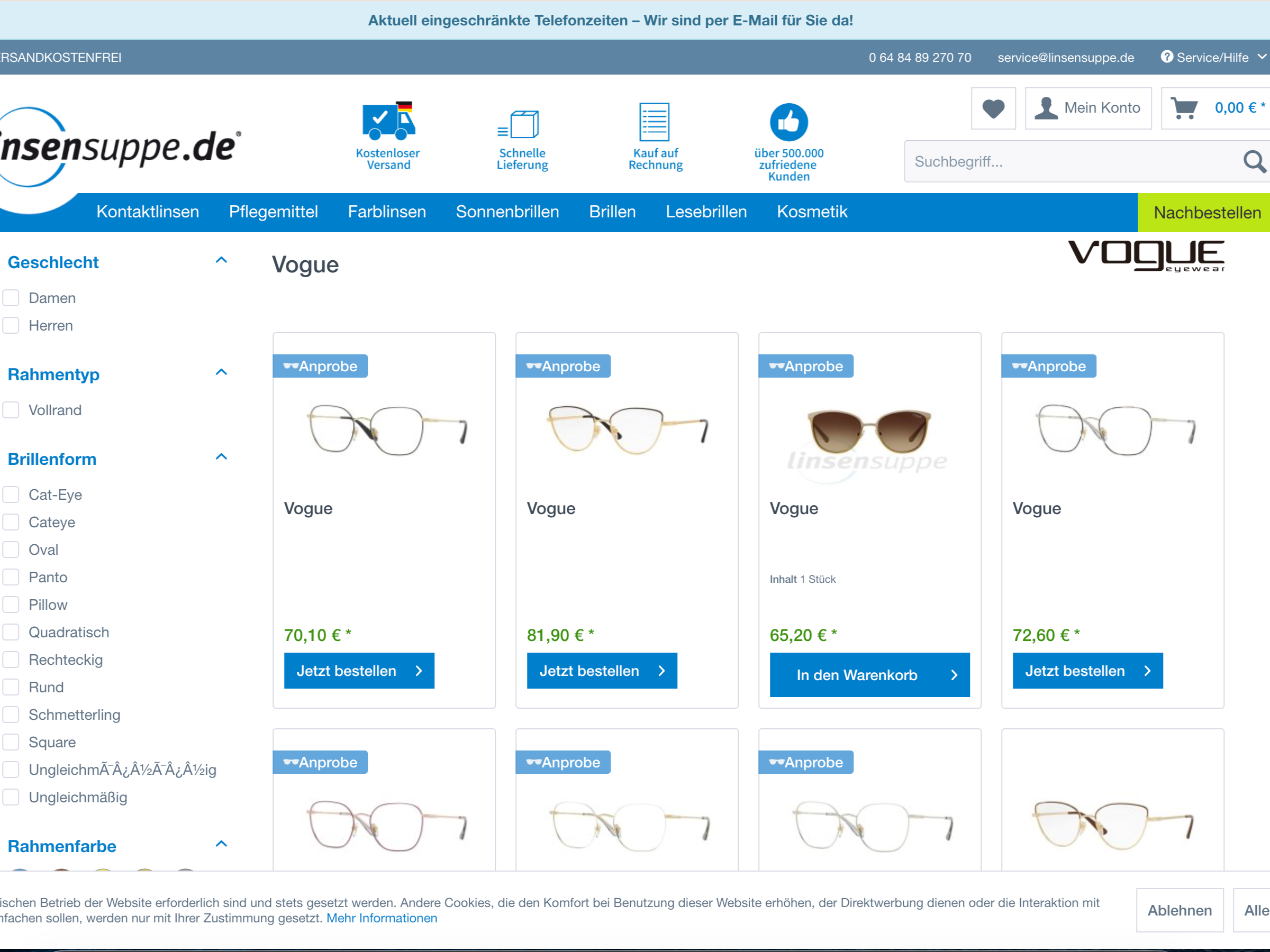Go to Brillen category

coord(613,212)
